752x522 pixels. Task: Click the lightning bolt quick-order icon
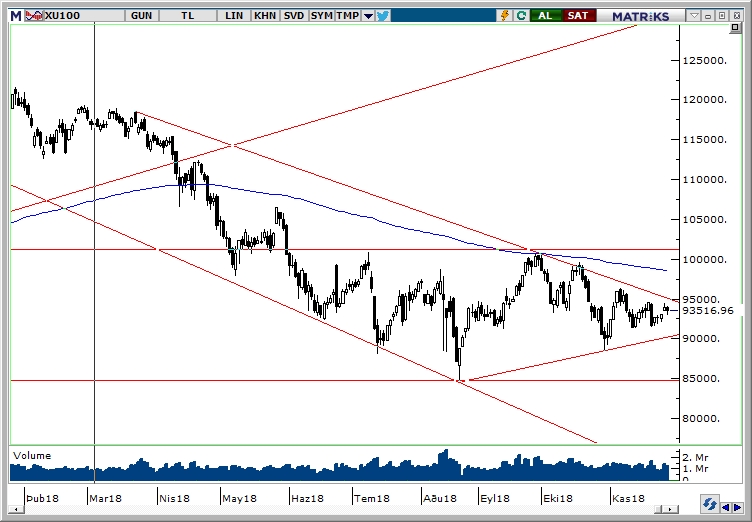[x=505, y=16]
